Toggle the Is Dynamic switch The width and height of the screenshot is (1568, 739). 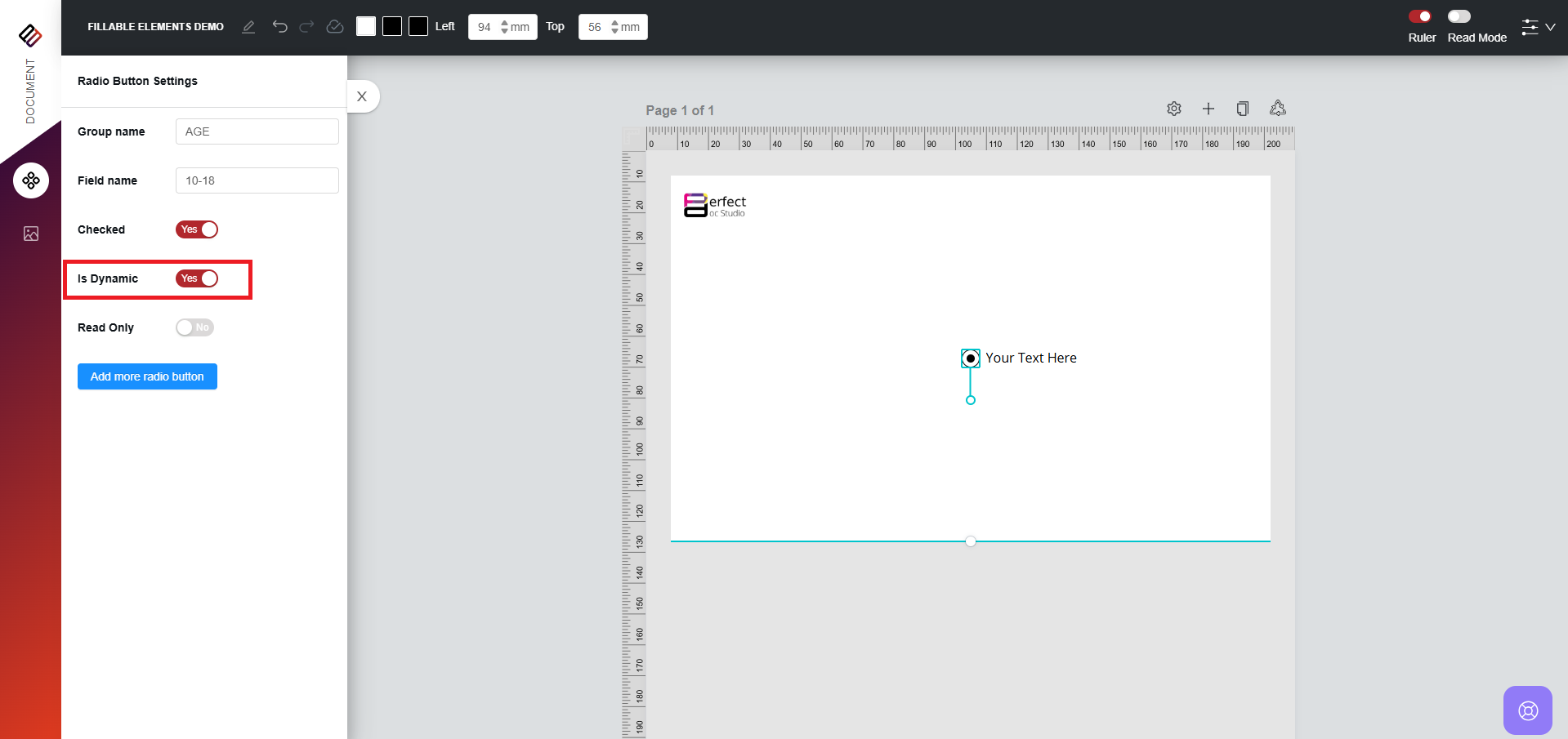(197, 278)
